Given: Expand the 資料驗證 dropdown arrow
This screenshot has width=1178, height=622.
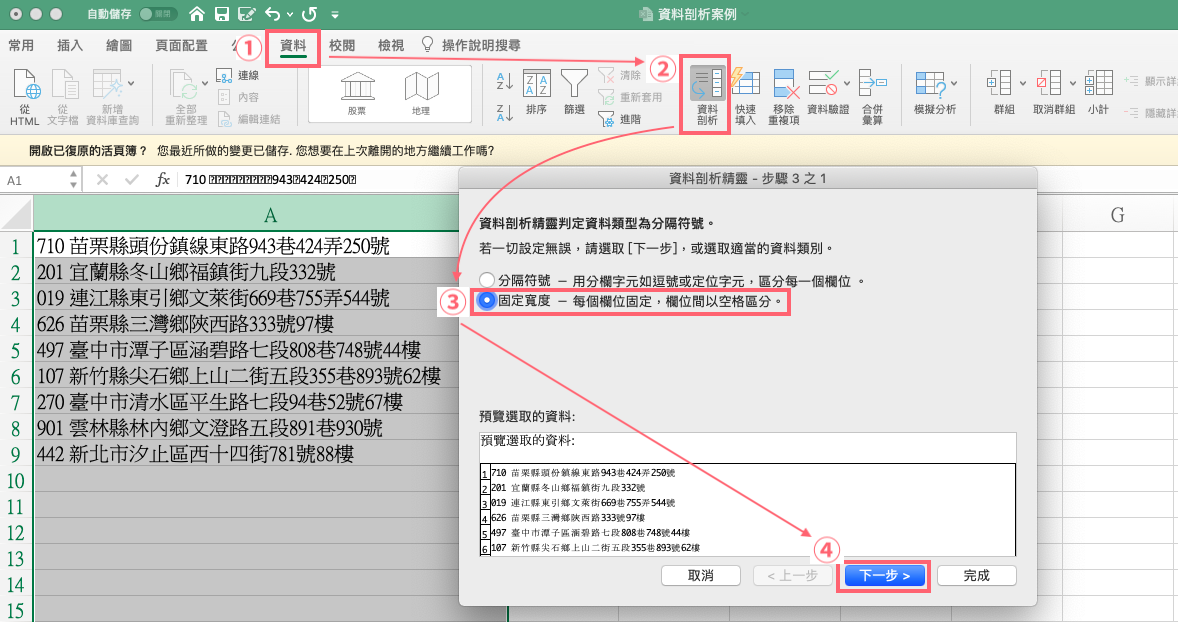Looking at the screenshot, I should tap(847, 83).
